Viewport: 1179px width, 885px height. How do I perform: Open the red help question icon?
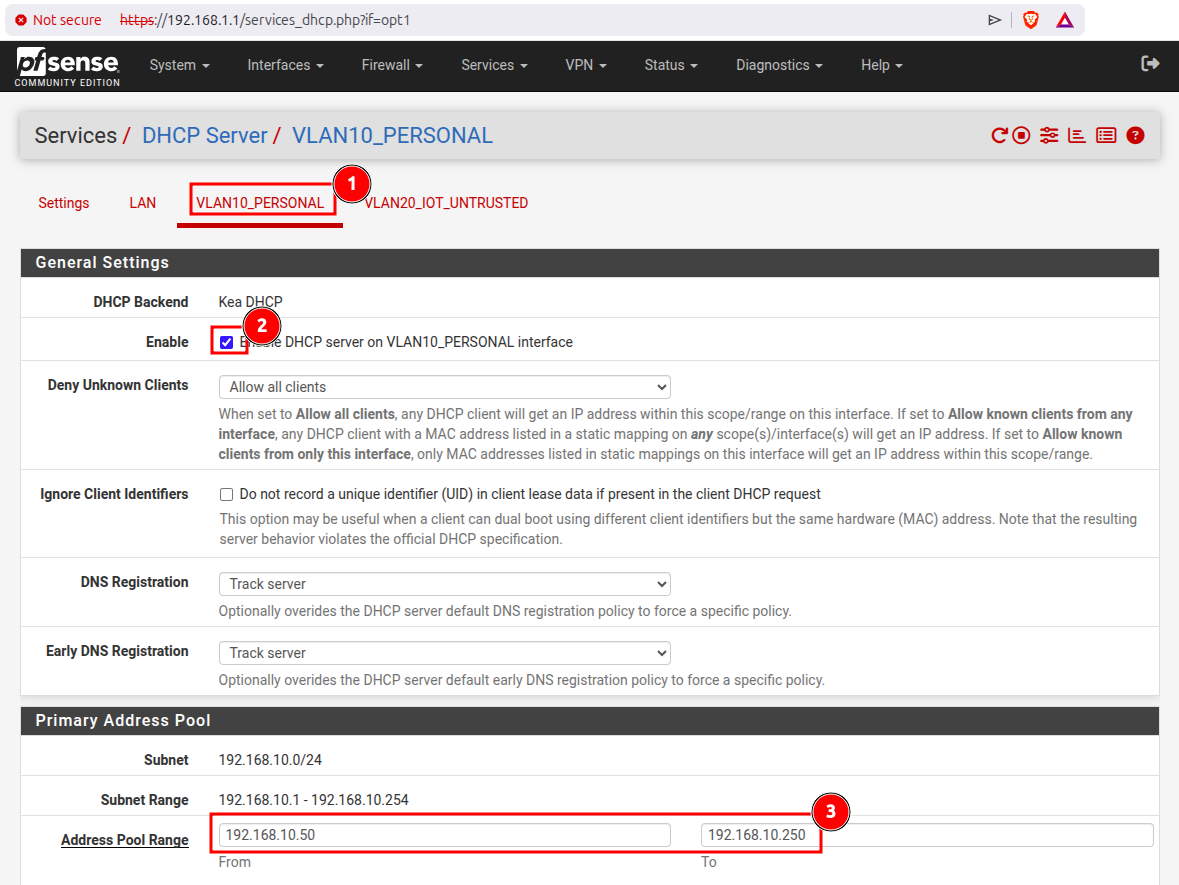click(1135, 135)
